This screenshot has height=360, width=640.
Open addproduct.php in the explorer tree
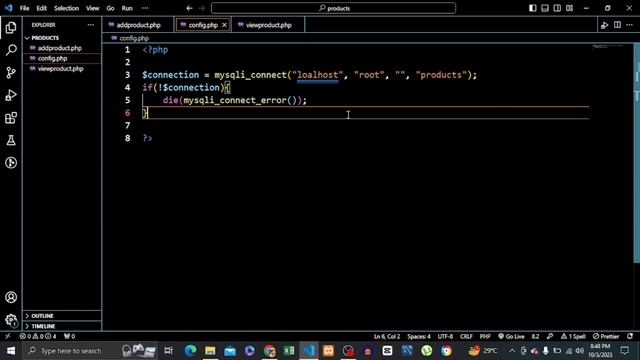[x=62, y=48]
